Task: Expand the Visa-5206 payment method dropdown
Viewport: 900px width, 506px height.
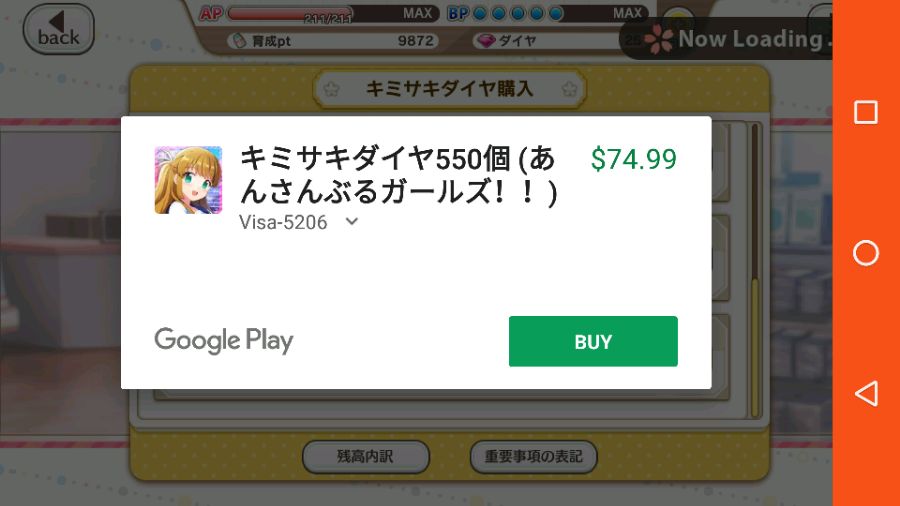Action: click(x=298, y=222)
